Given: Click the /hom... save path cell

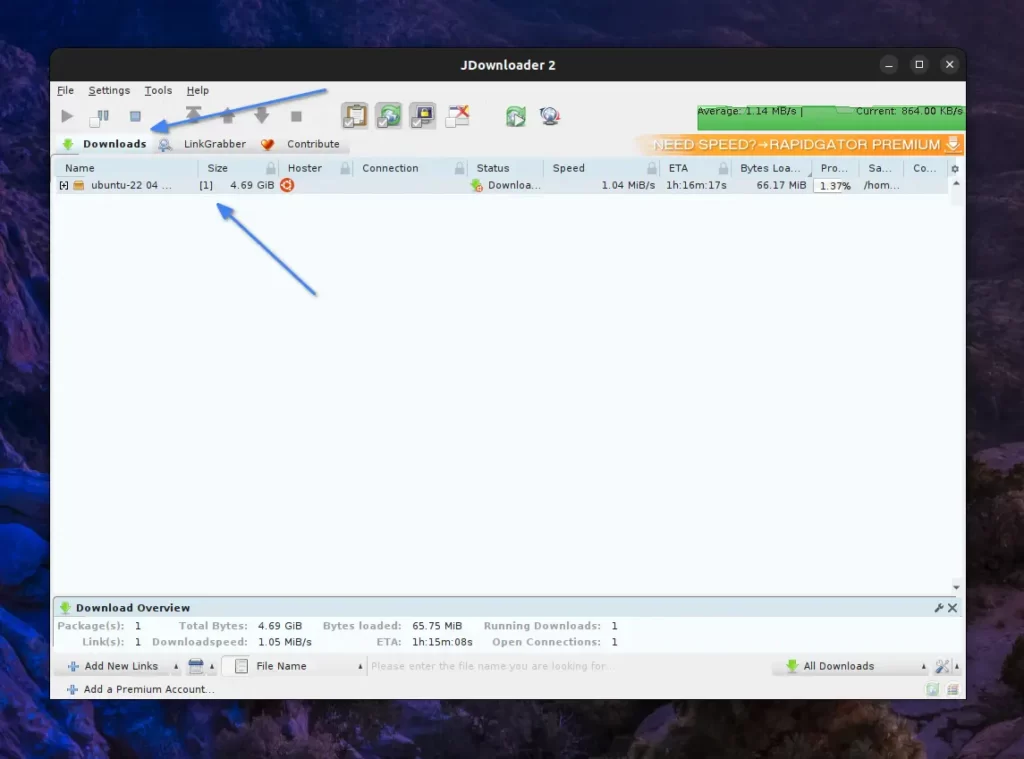Looking at the screenshot, I should 881,186.
